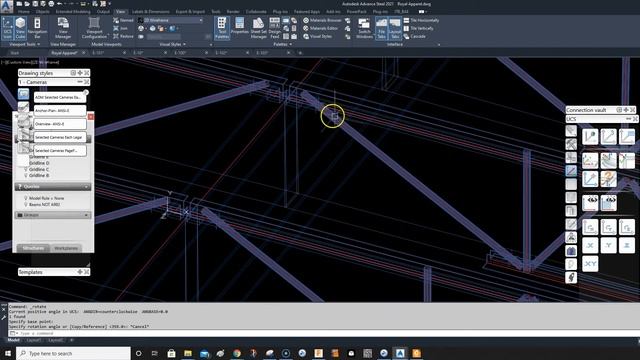Click the question mark UCS icon

[x=609, y=179]
